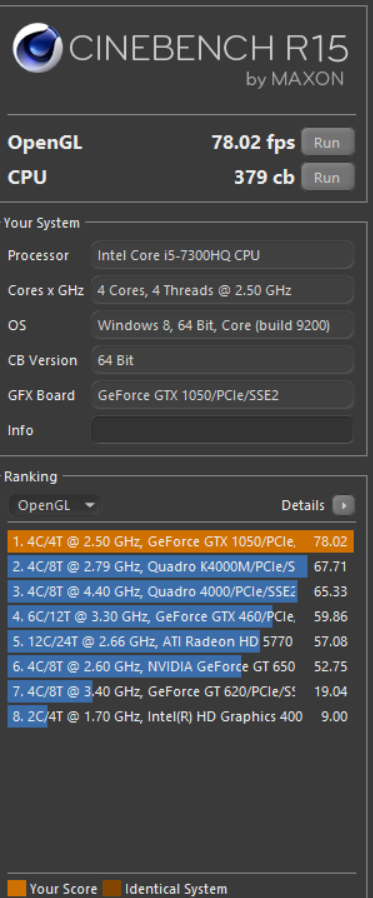Run the CPU benchmark
Viewport: 373px width, 898px height.
[327, 177]
